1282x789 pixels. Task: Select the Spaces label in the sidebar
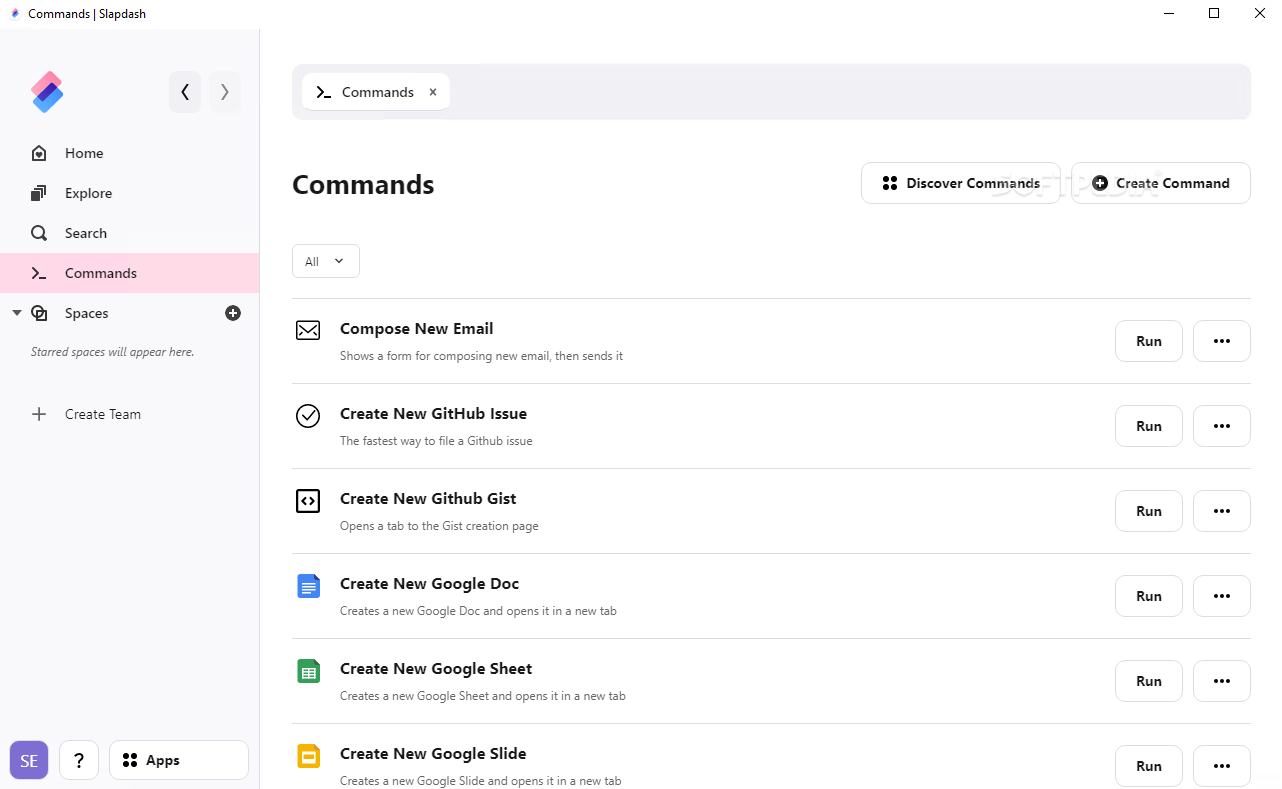[x=86, y=313]
